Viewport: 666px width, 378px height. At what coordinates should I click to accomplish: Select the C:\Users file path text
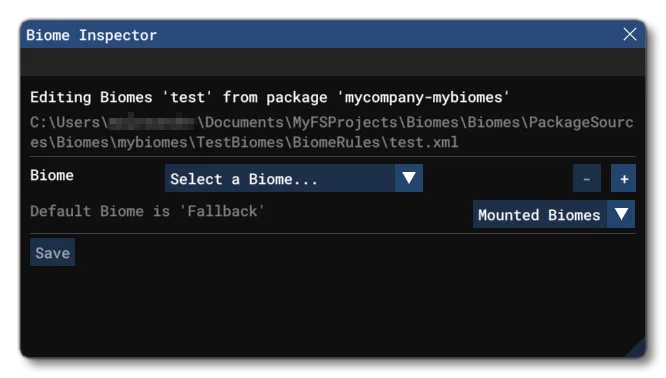point(331,132)
